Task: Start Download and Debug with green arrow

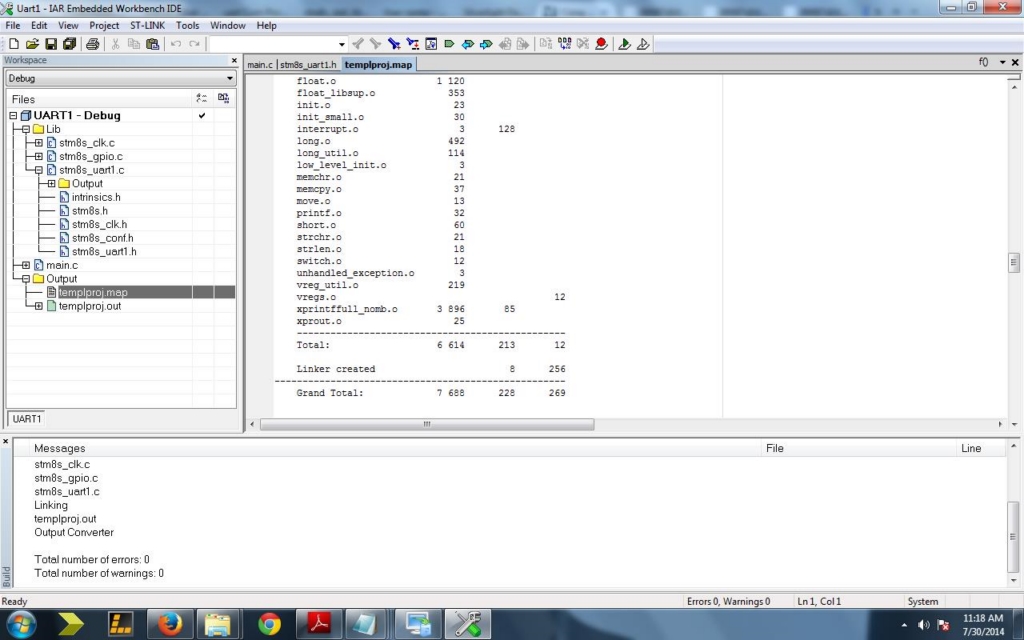Action: click(624, 44)
